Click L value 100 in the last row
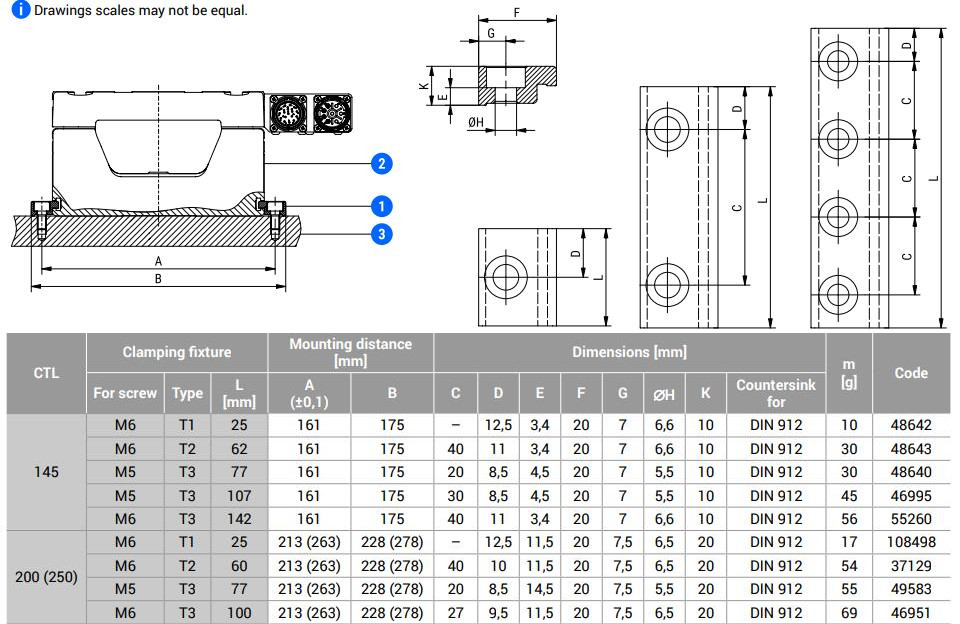The width and height of the screenshot is (960, 624). pos(239,613)
